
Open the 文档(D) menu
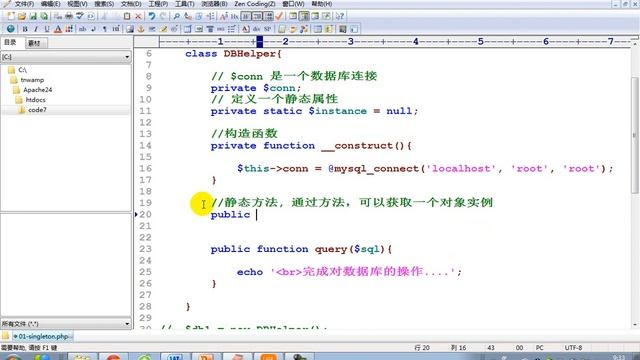click(x=131, y=4)
